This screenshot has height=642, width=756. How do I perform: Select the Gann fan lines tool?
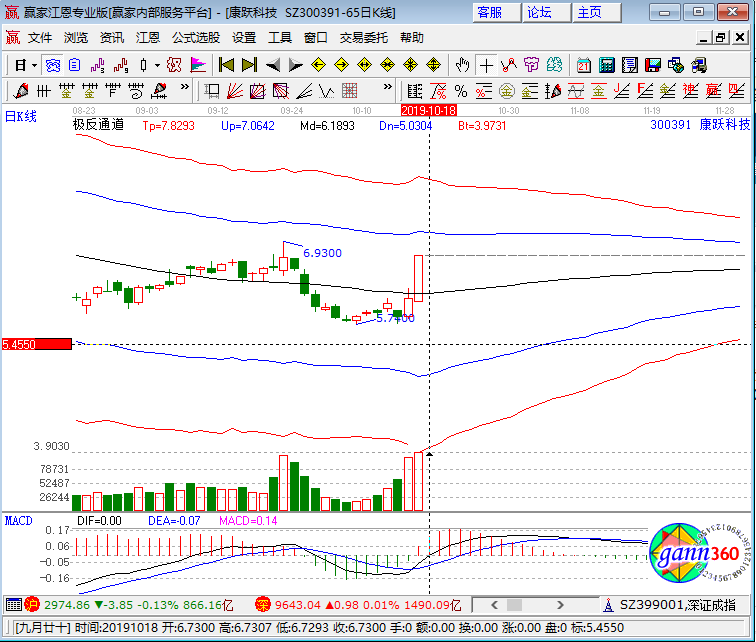click(235, 91)
